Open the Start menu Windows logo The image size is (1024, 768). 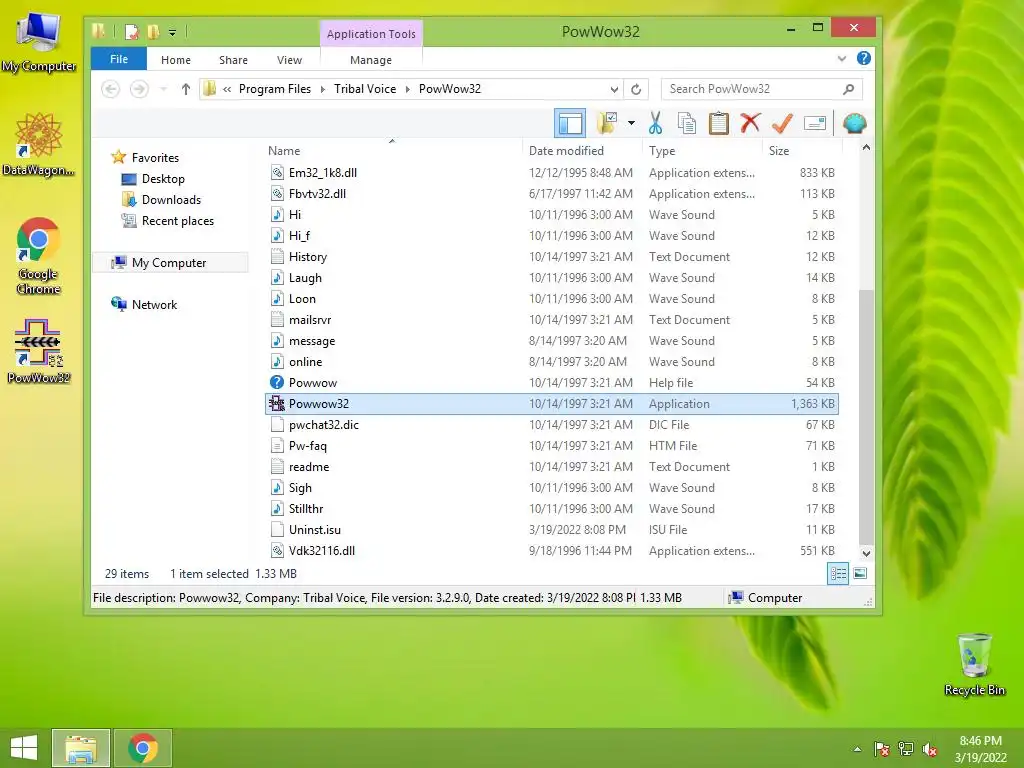coord(24,748)
